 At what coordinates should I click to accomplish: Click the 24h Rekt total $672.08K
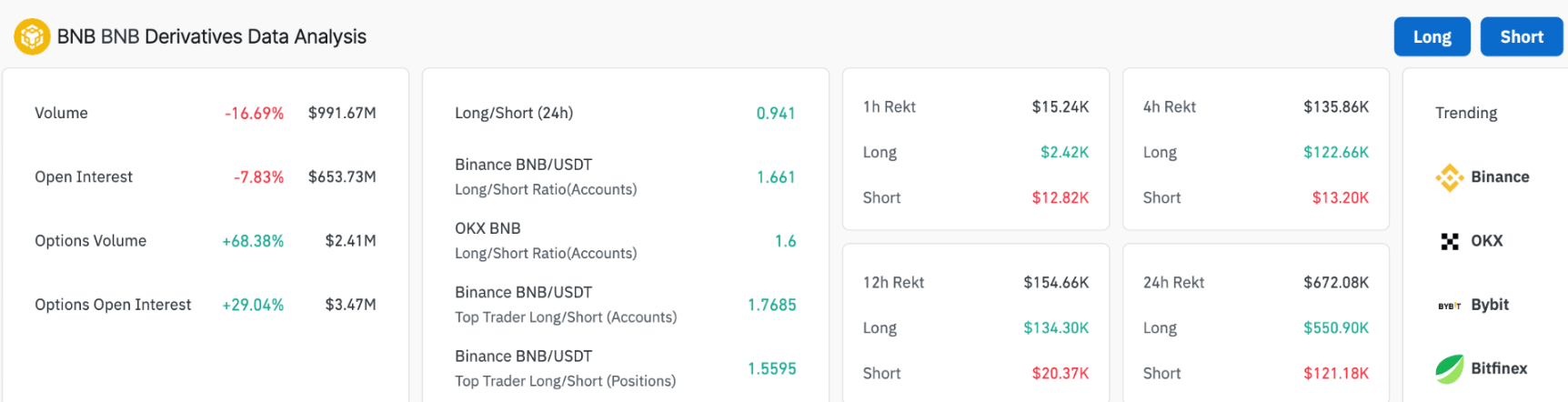coord(1336,282)
